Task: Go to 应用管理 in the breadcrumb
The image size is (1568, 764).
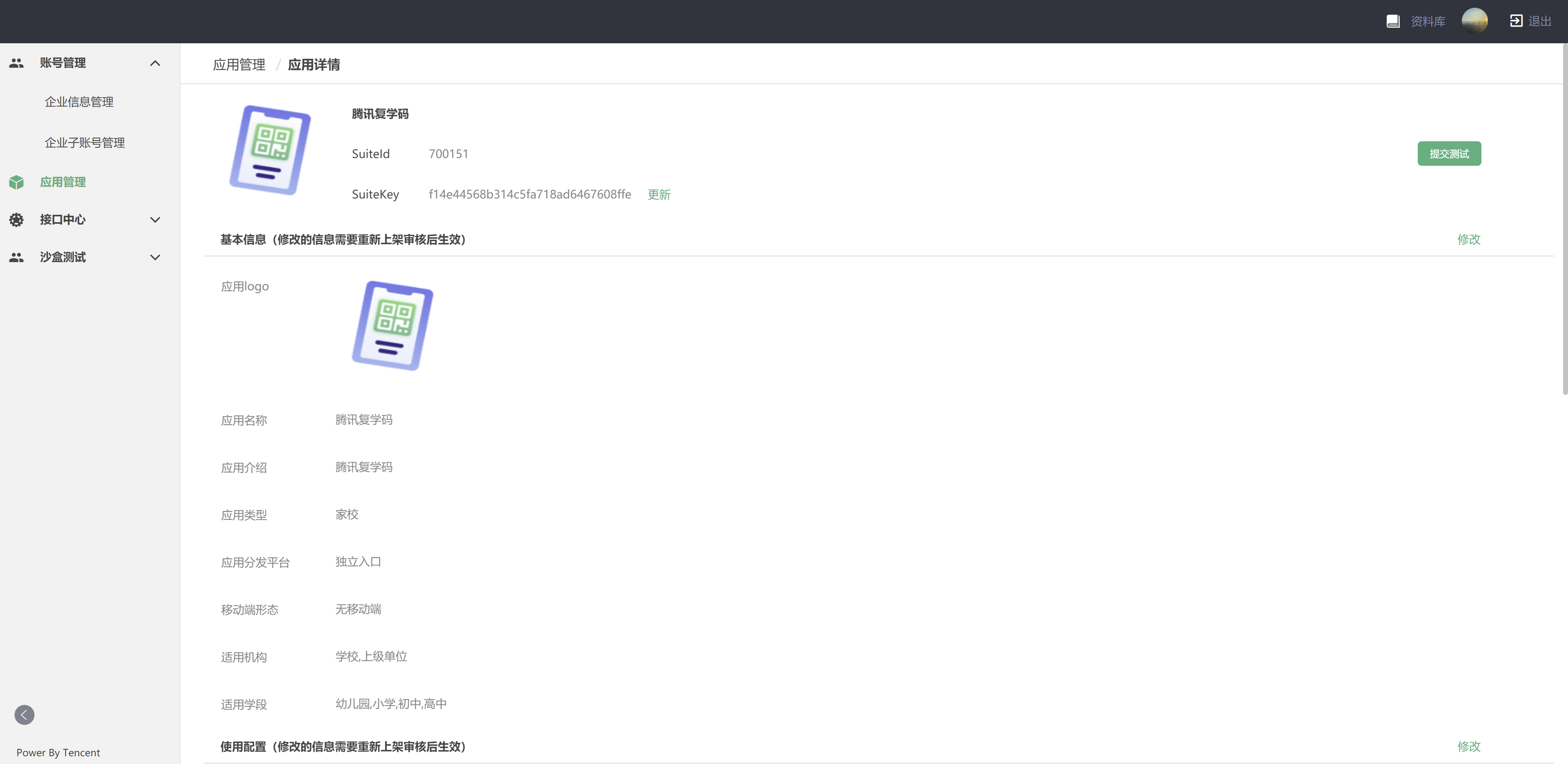Action: click(239, 65)
